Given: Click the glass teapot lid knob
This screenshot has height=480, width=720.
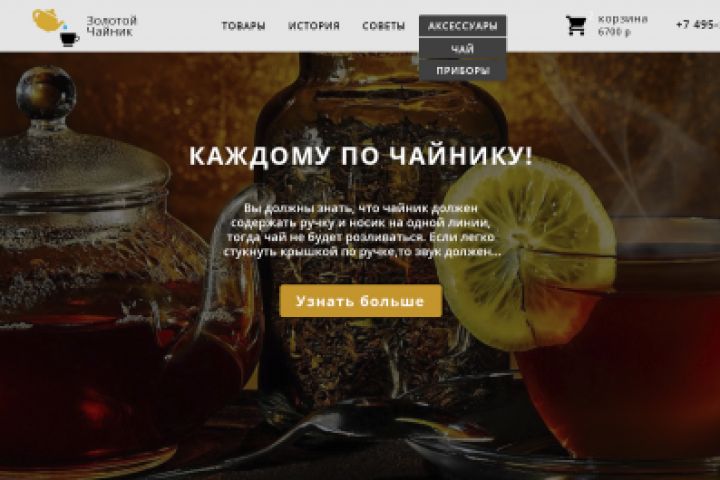Looking at the screenshot, I should click(46, 91).
